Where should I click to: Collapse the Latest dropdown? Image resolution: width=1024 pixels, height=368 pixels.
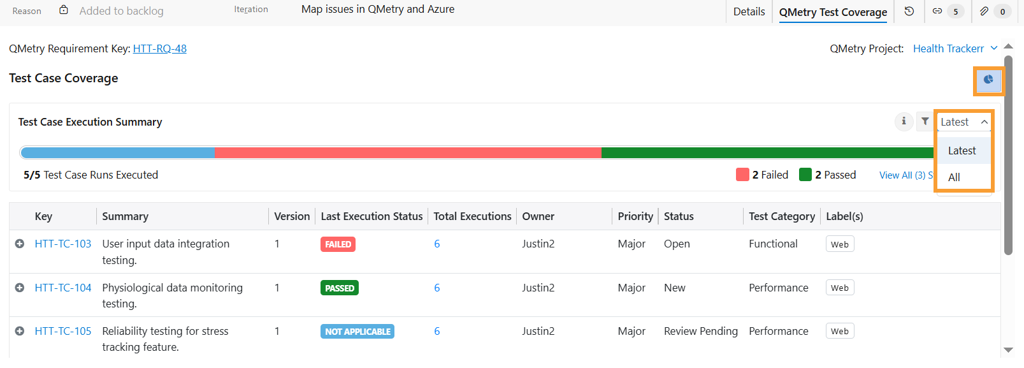tap(964, 122)
